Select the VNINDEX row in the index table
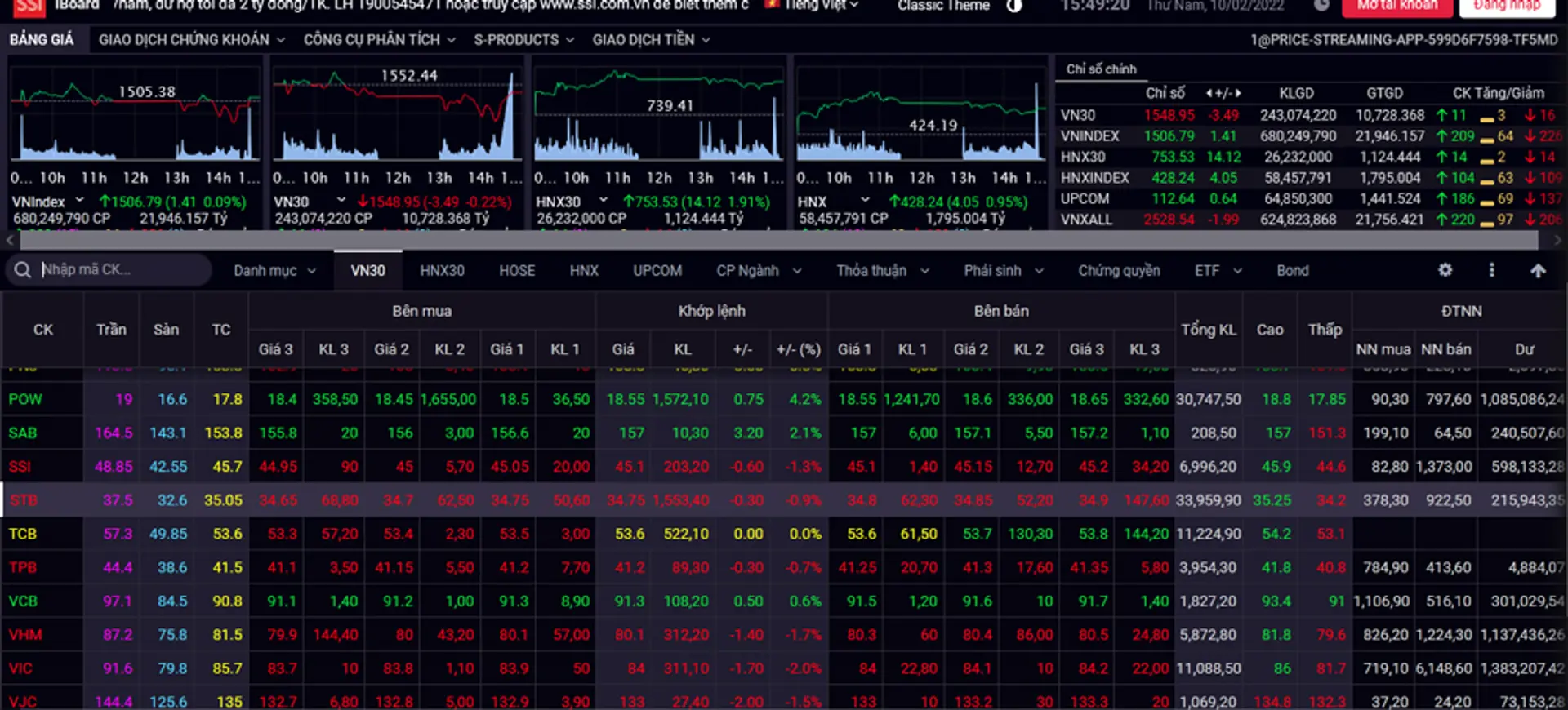Viewport: 1568px width, 710px height. click(x=1310, y=136)
